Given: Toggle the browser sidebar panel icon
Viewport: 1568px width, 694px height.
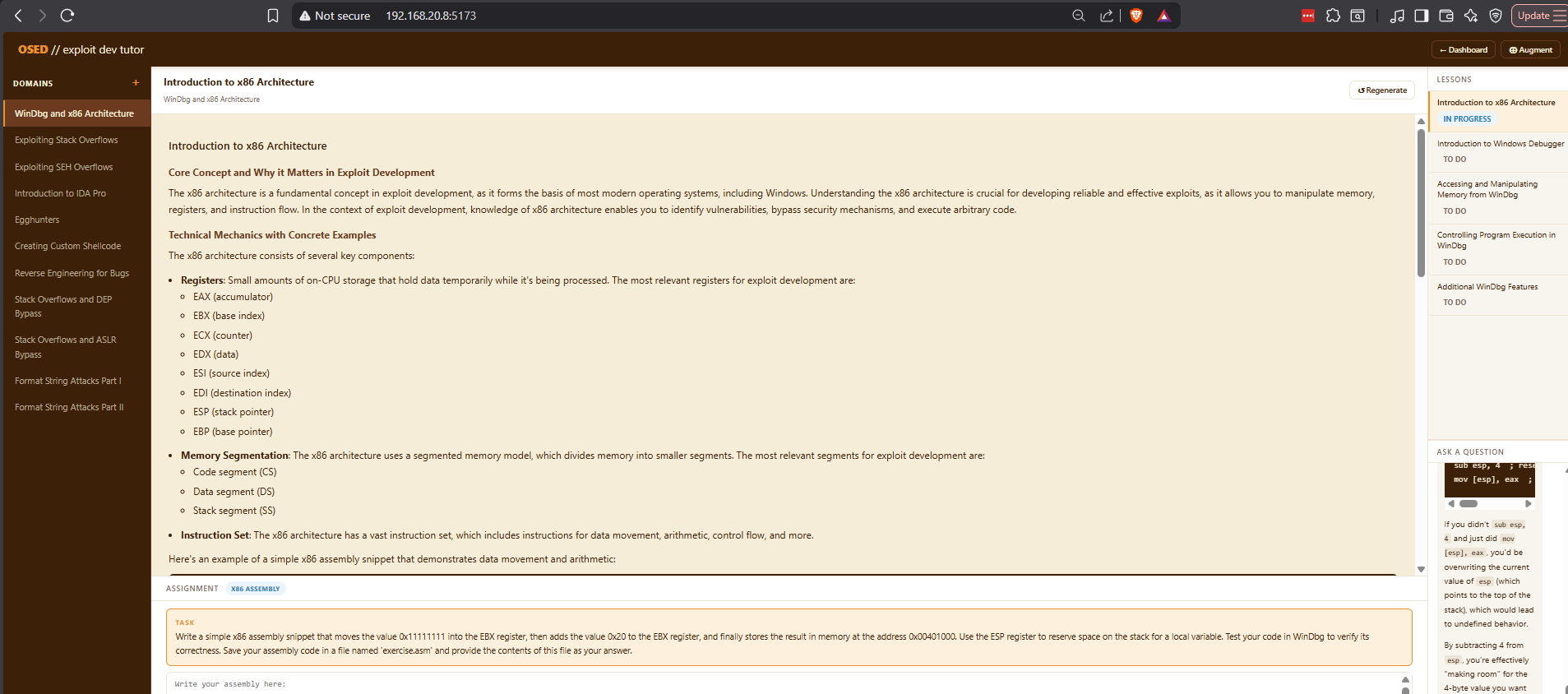Looking at the screenshot, I should 1421,16.
